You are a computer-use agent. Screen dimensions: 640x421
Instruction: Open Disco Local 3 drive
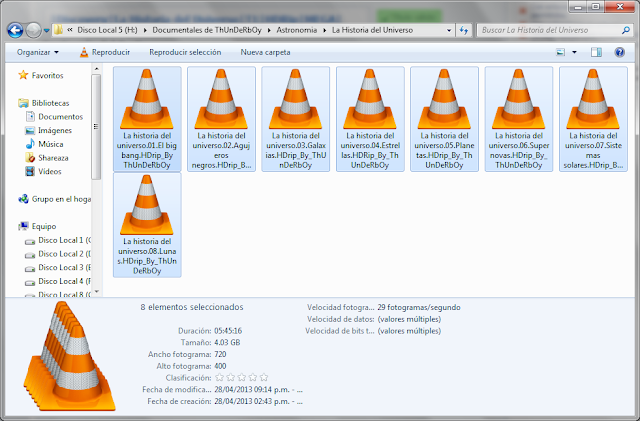click(58, 267)
